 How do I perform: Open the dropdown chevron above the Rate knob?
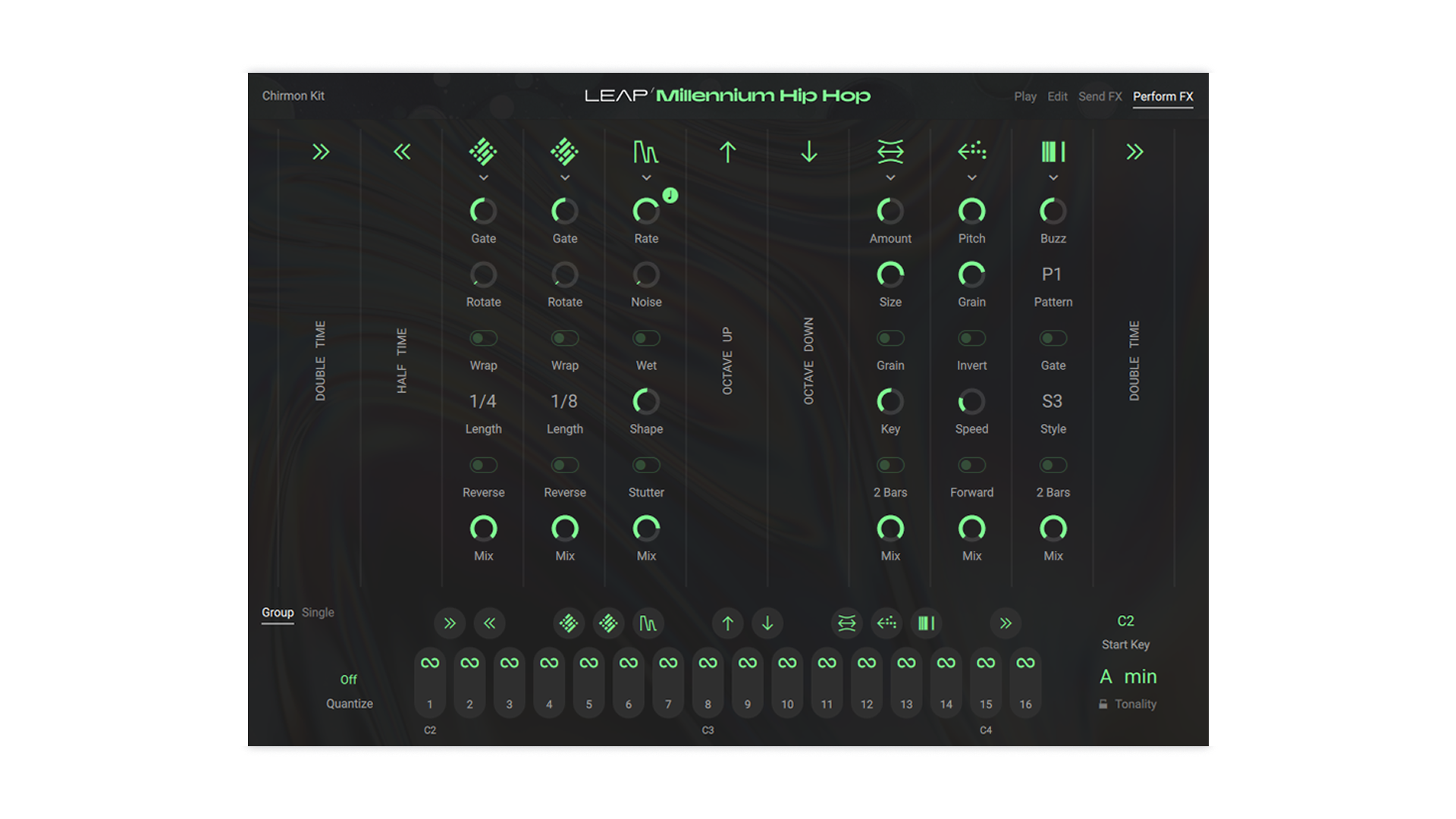point(646,178)
